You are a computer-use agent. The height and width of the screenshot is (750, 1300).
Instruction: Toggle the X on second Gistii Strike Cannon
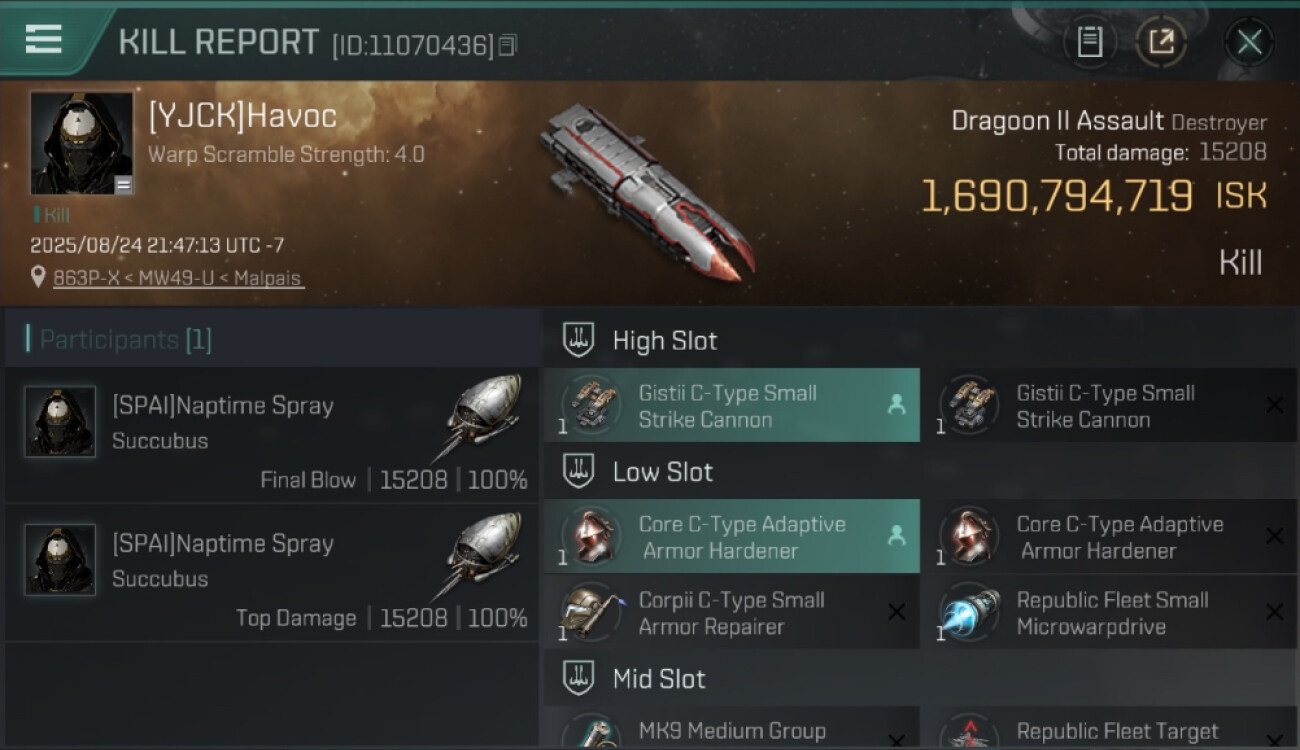tap(1274, 405)
